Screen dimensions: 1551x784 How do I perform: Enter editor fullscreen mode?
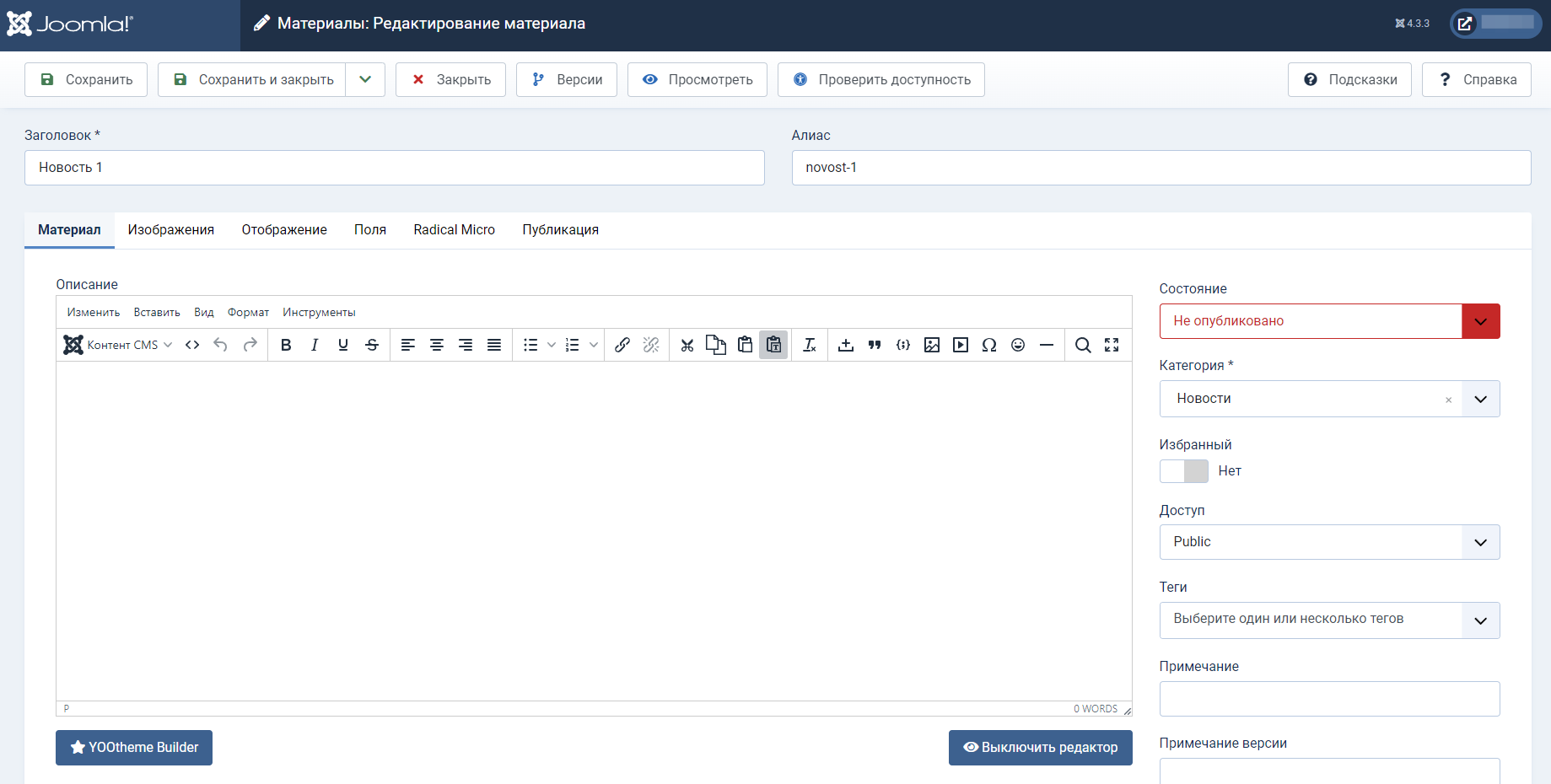click(x=1112, y=345)
